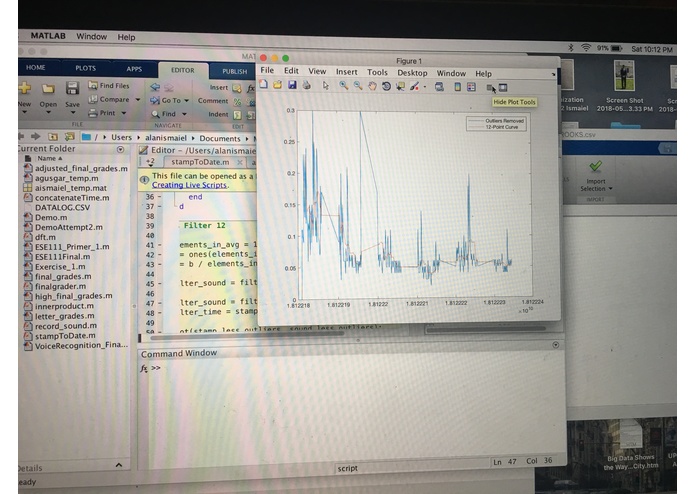The height and width of the screenshot is (494, 695).
Task: Save the figure using the floppy disk icon
Action: 292,85
